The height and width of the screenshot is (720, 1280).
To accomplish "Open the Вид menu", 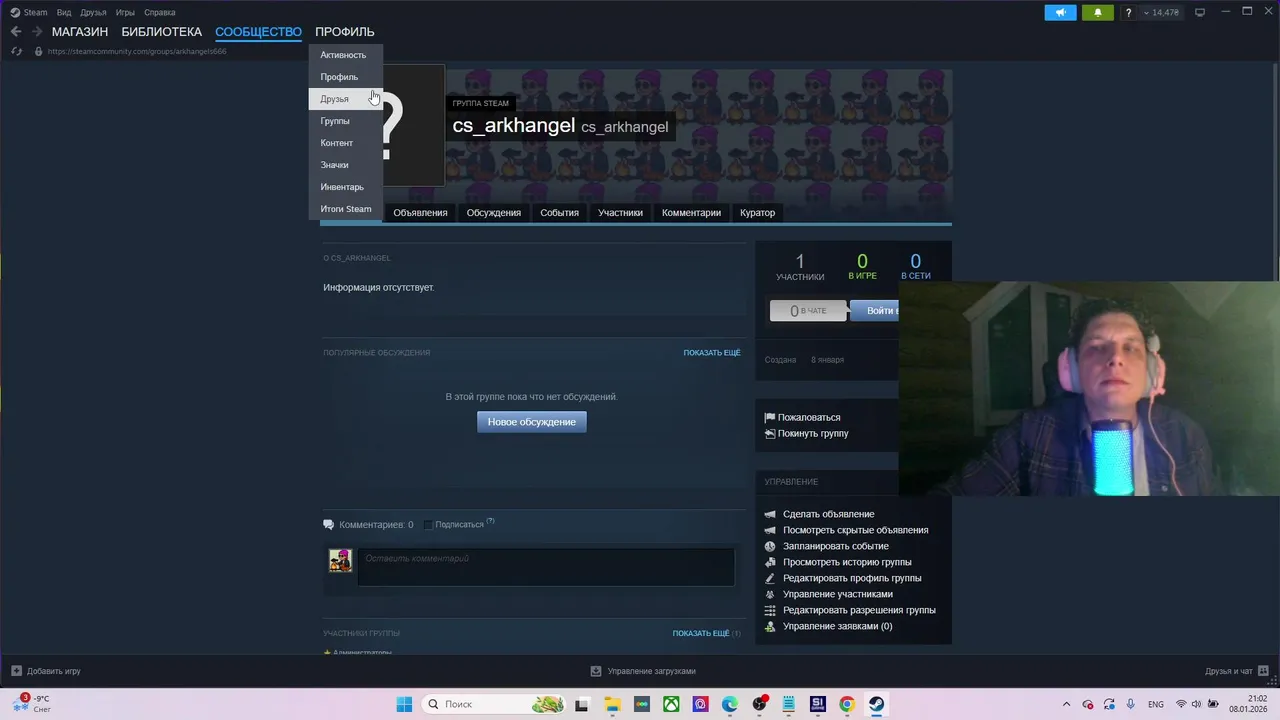I will (x=64, y=12).
